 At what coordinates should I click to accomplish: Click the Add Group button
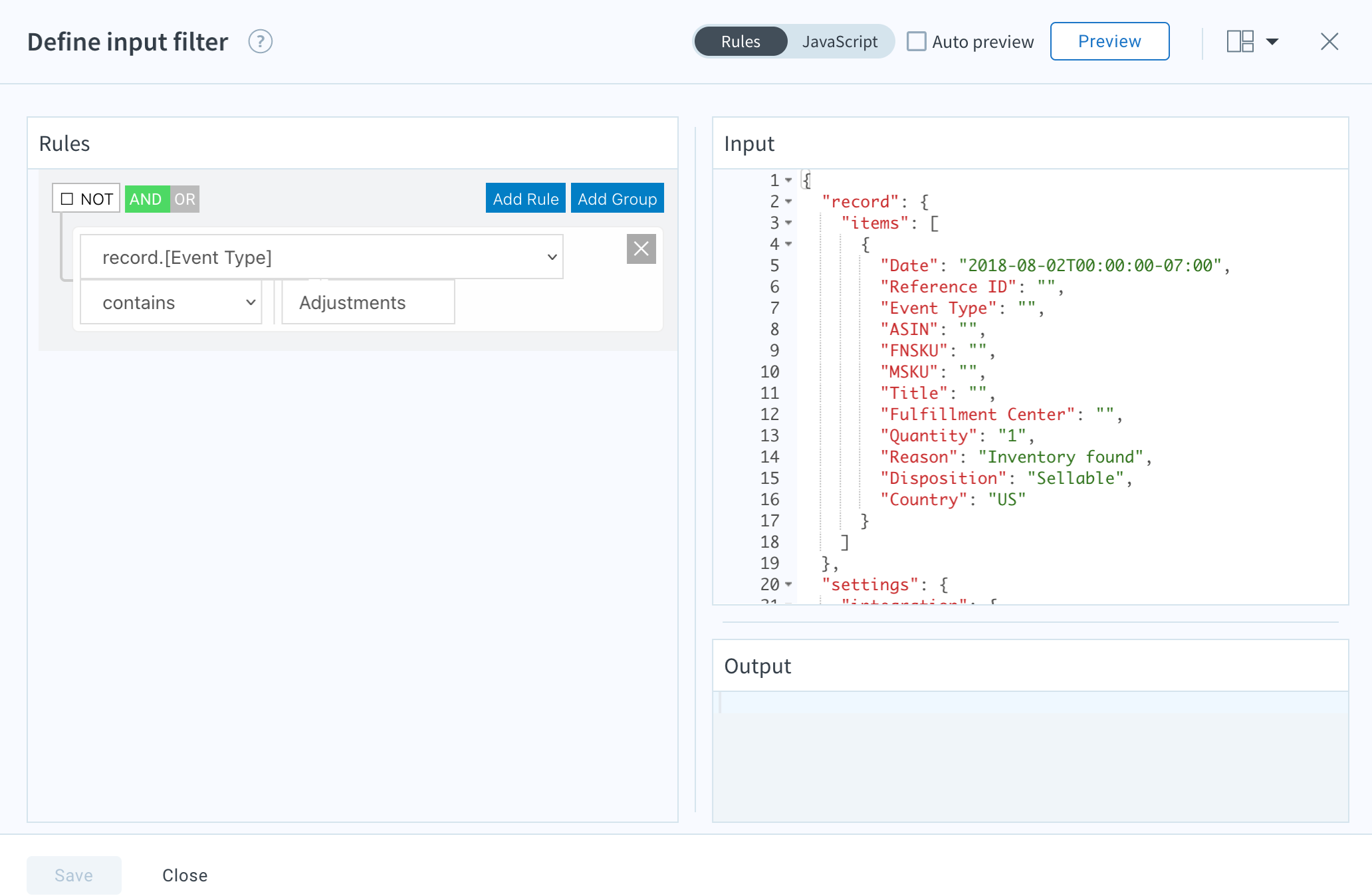click(x=617, y=199)
